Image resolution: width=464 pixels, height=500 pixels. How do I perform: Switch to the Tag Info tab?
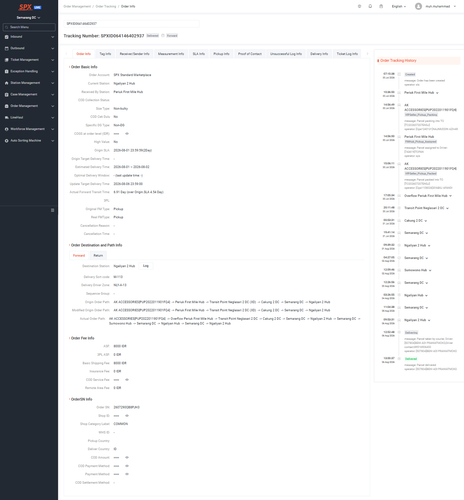click(x=105, y=54)
